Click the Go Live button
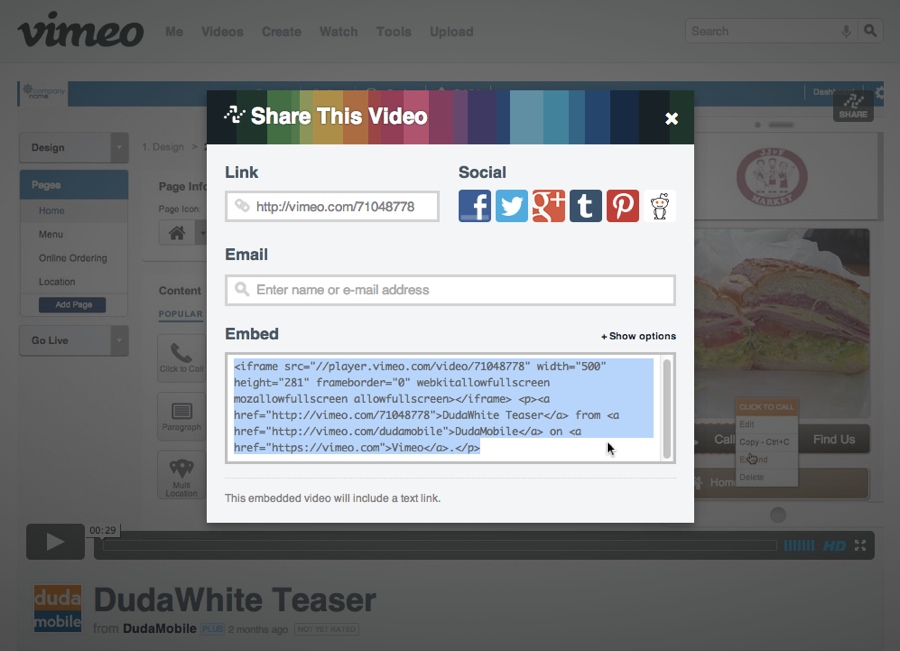The height and width of the screenshot is (651, 900). click(65, 340)
